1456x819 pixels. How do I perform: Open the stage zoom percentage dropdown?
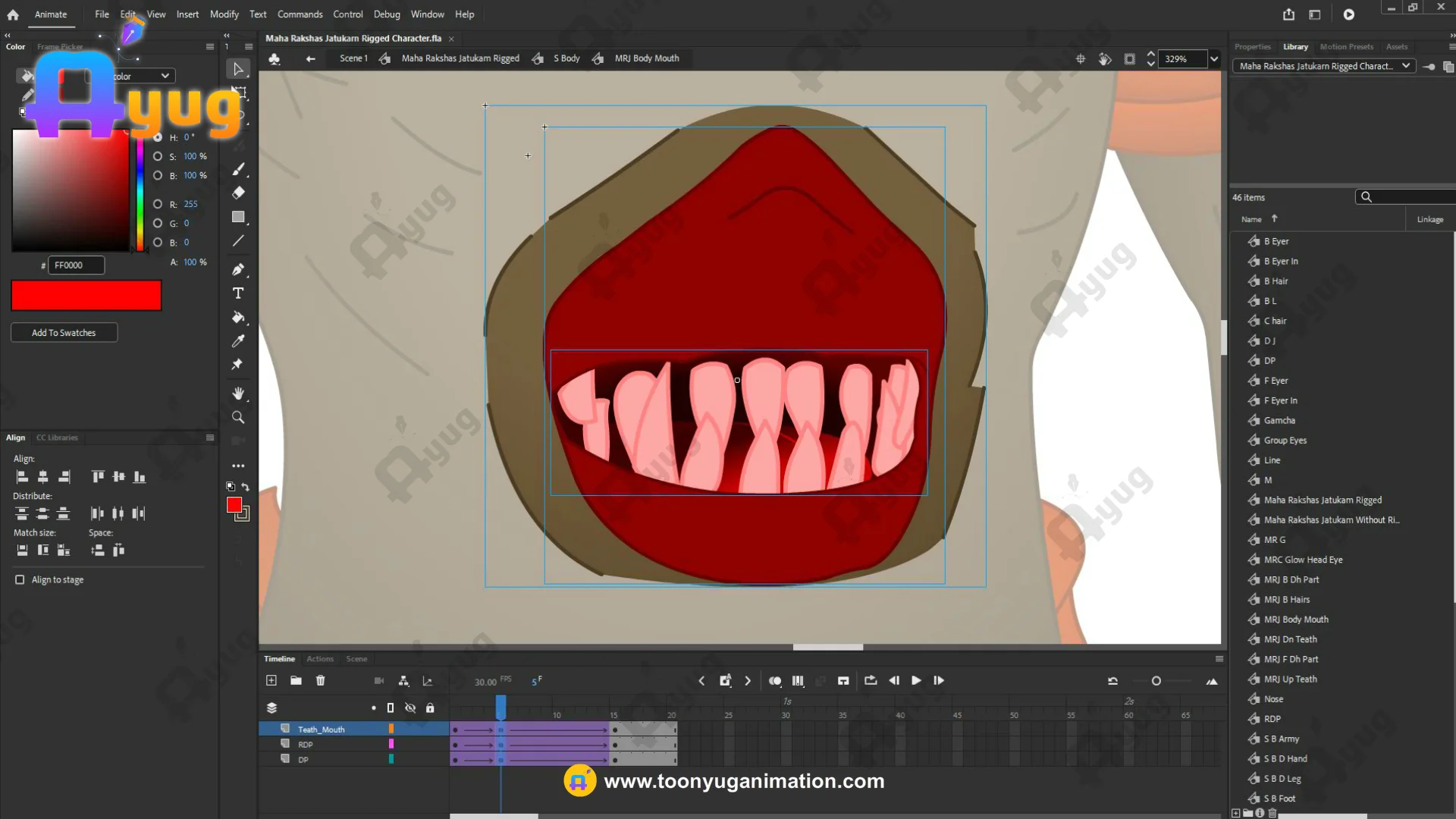tap(1214, 59)
